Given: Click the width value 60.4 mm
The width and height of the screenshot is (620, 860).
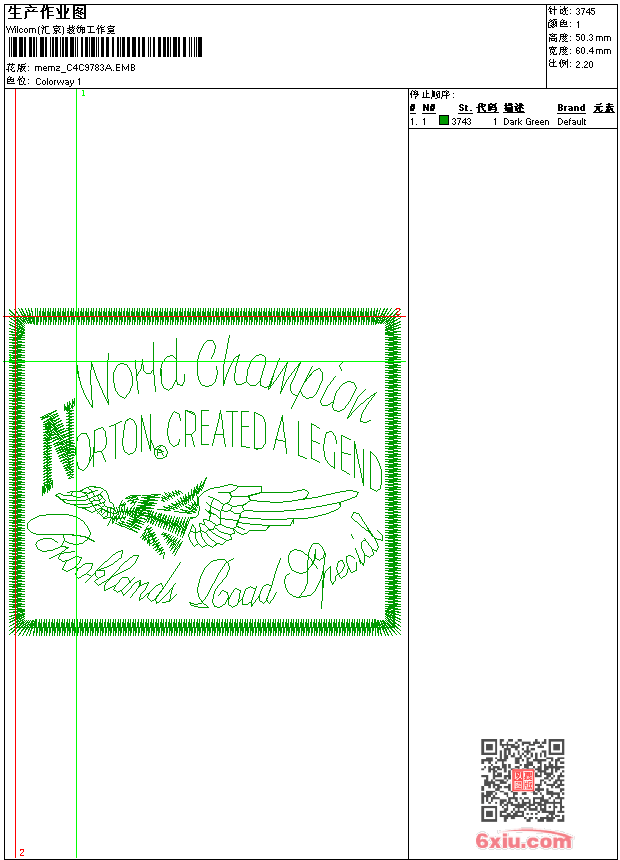Looking at the screenshot, I should pyautogui.click(x=593, y=51).
